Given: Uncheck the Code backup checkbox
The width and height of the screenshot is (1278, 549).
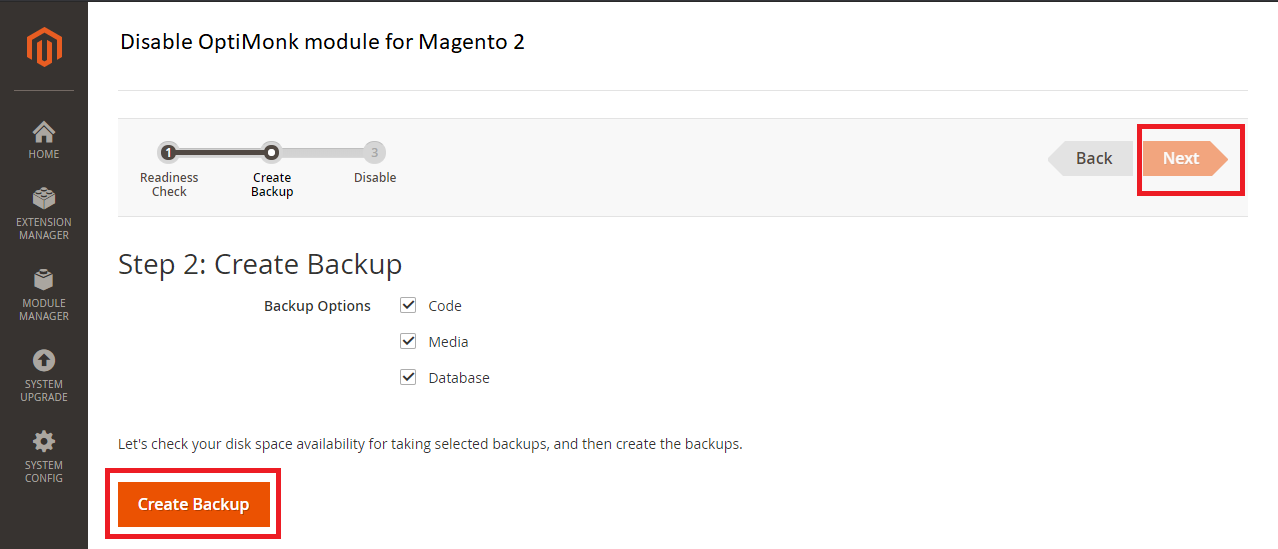Looking at the screenshot, I should (408, 305).
